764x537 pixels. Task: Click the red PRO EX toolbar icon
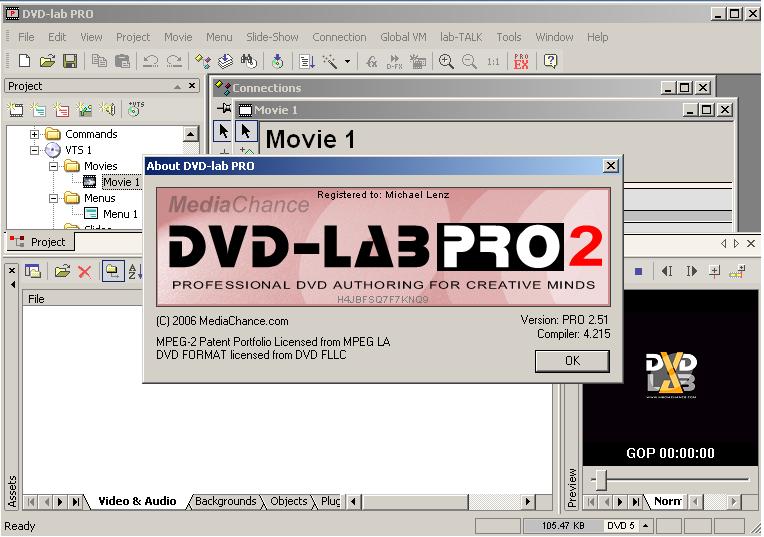pyautogui.click(x=521, y=61)
